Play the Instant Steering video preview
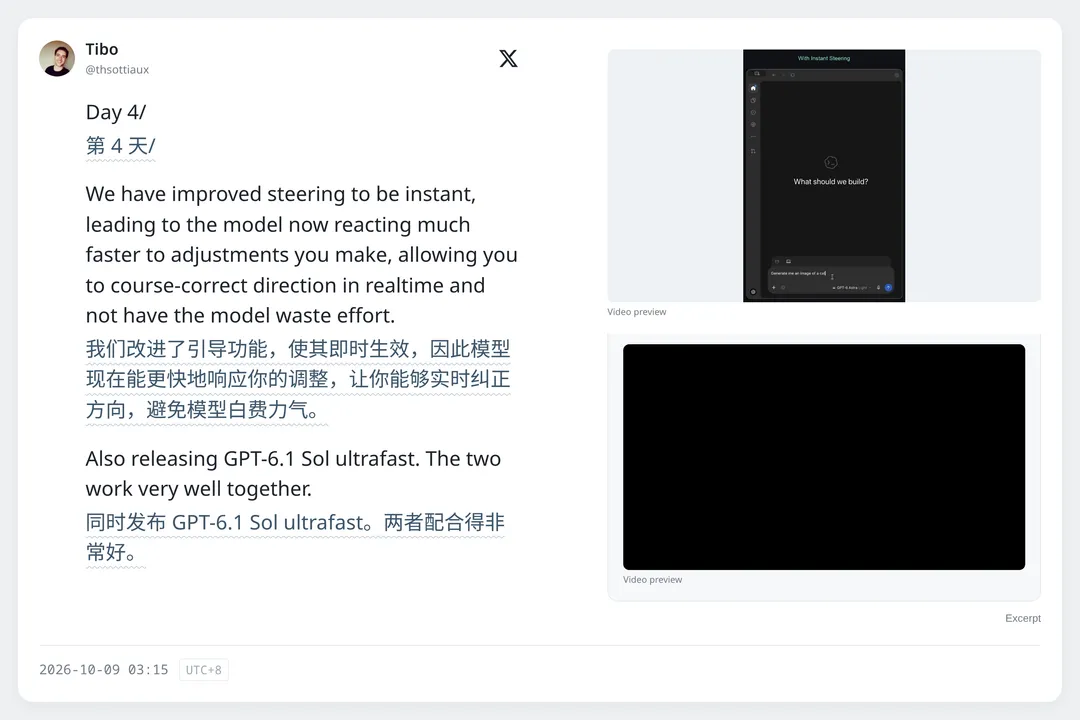The width and height of the screenshot is (1080, 720). coord(824,176)
